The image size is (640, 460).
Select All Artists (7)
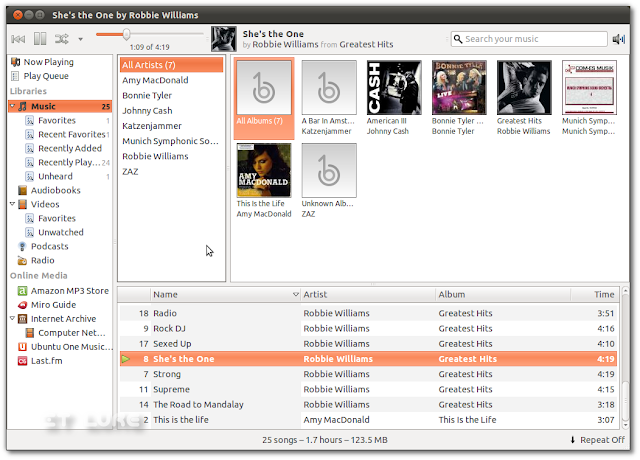(x=171, y=65)
